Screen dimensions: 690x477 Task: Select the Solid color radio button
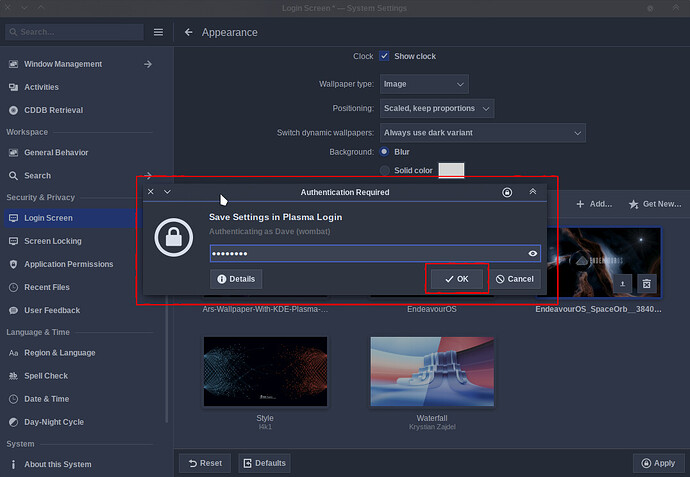385,170
